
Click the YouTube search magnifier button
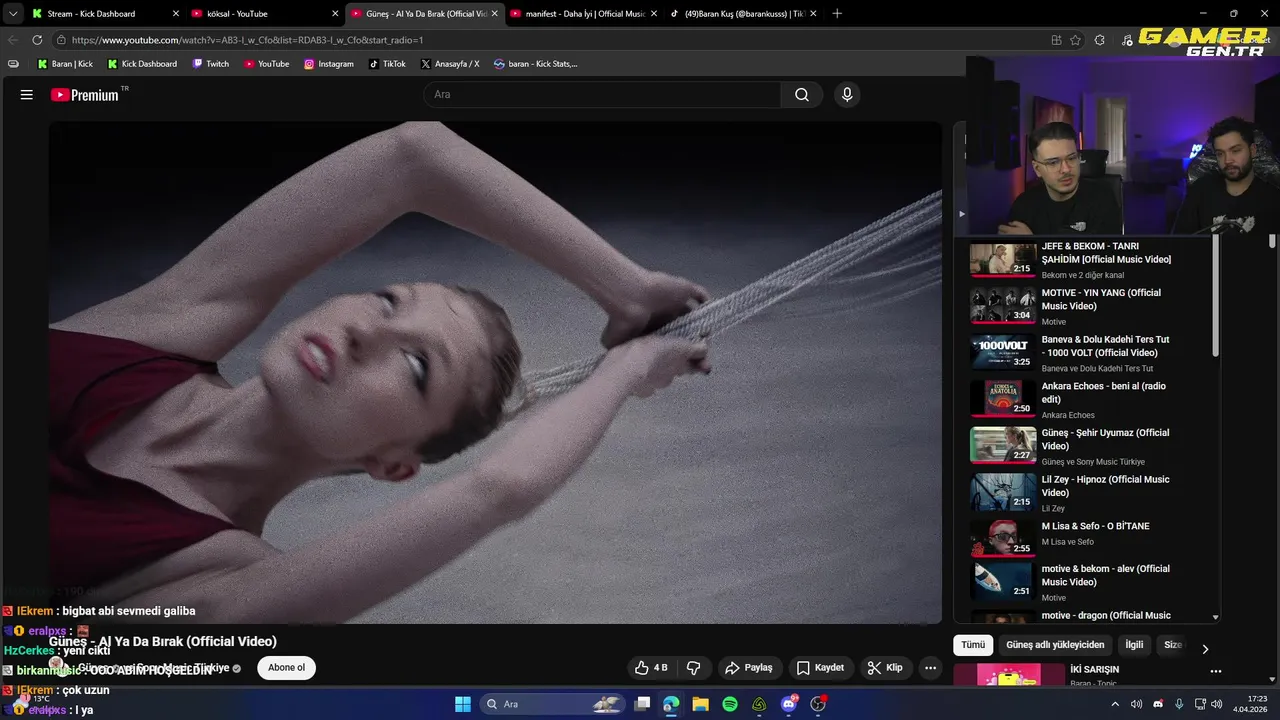point(802,95)
